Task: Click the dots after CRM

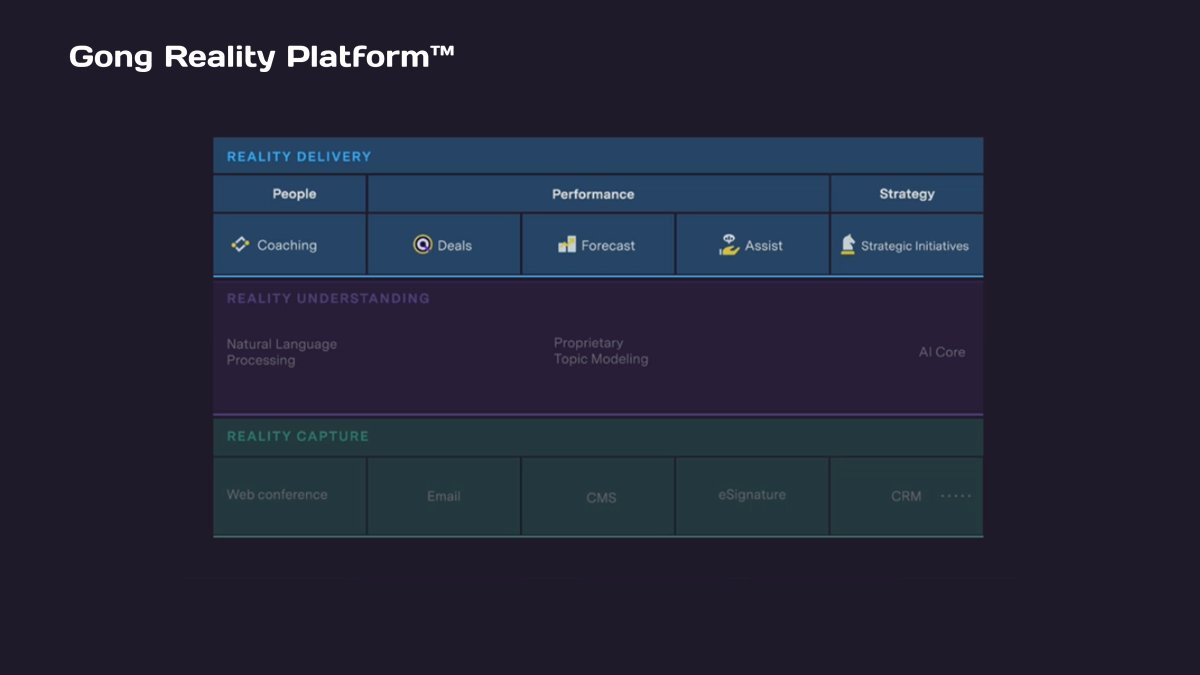Action: [956, 496]
